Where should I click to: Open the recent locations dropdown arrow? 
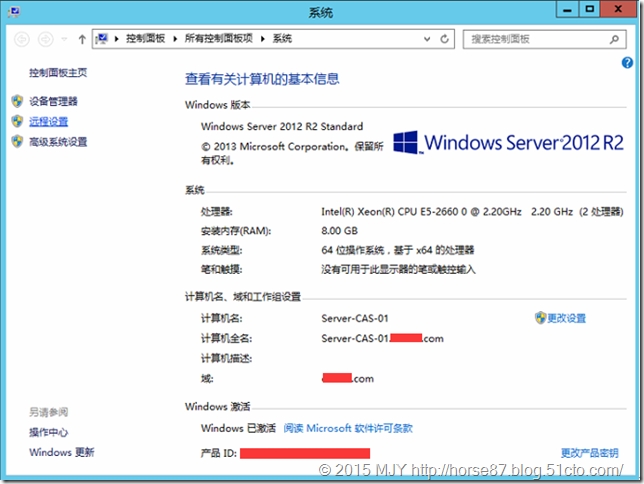(63, 39)
